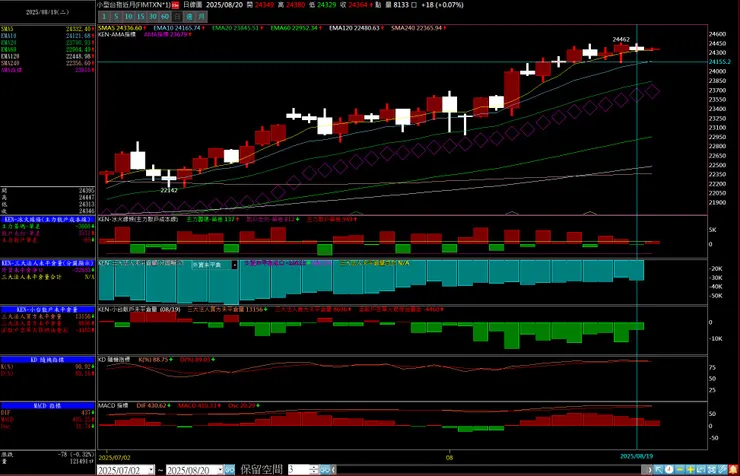Click the yellow plus zoom-in icon
The height and width of the screenshot is (476, 740).
pyautogui.click(x=690, y=470)
